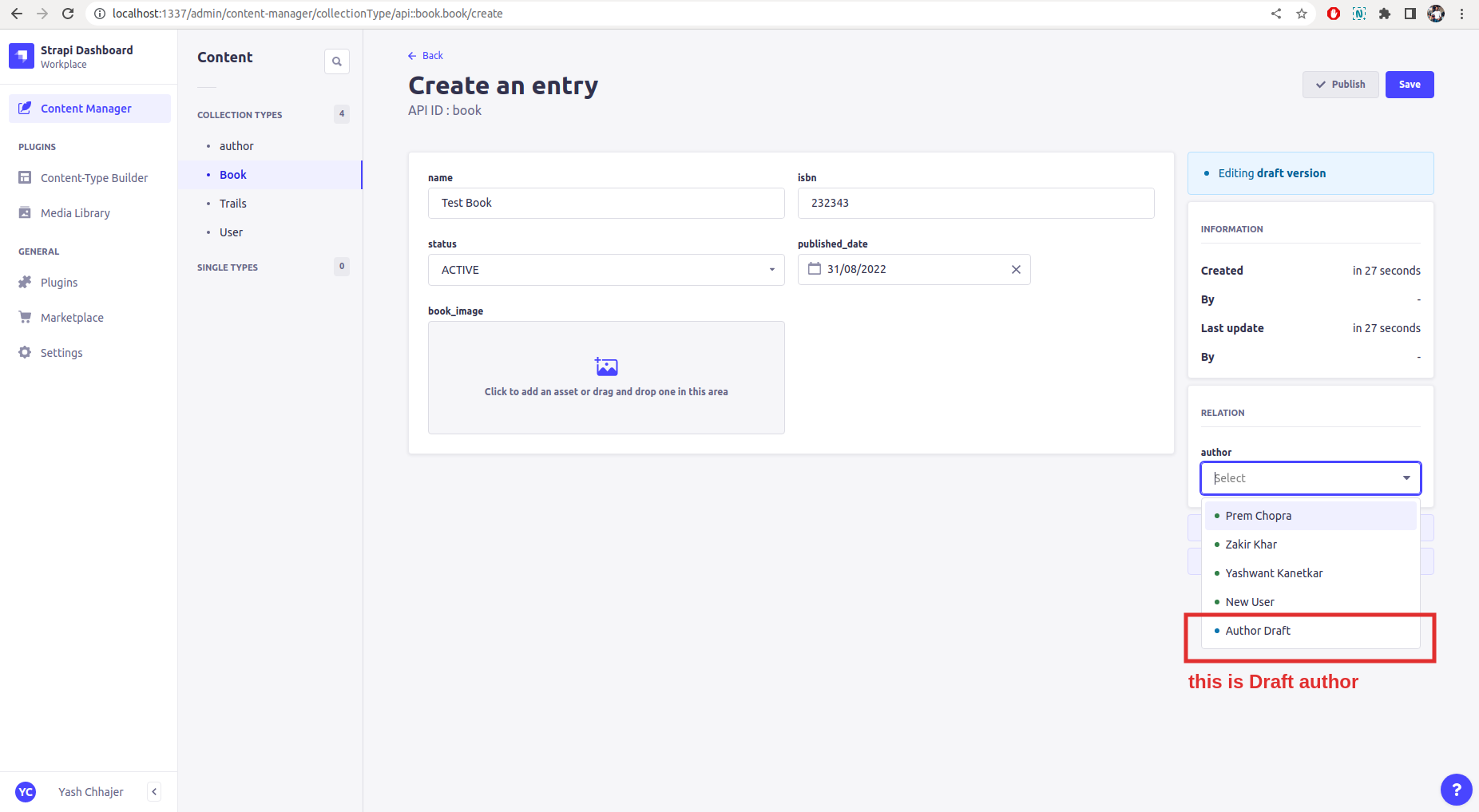The width and height of the screenshot is (1479, 812).
Task: Open the published_date calendar icon
Action: coord(815,269)
